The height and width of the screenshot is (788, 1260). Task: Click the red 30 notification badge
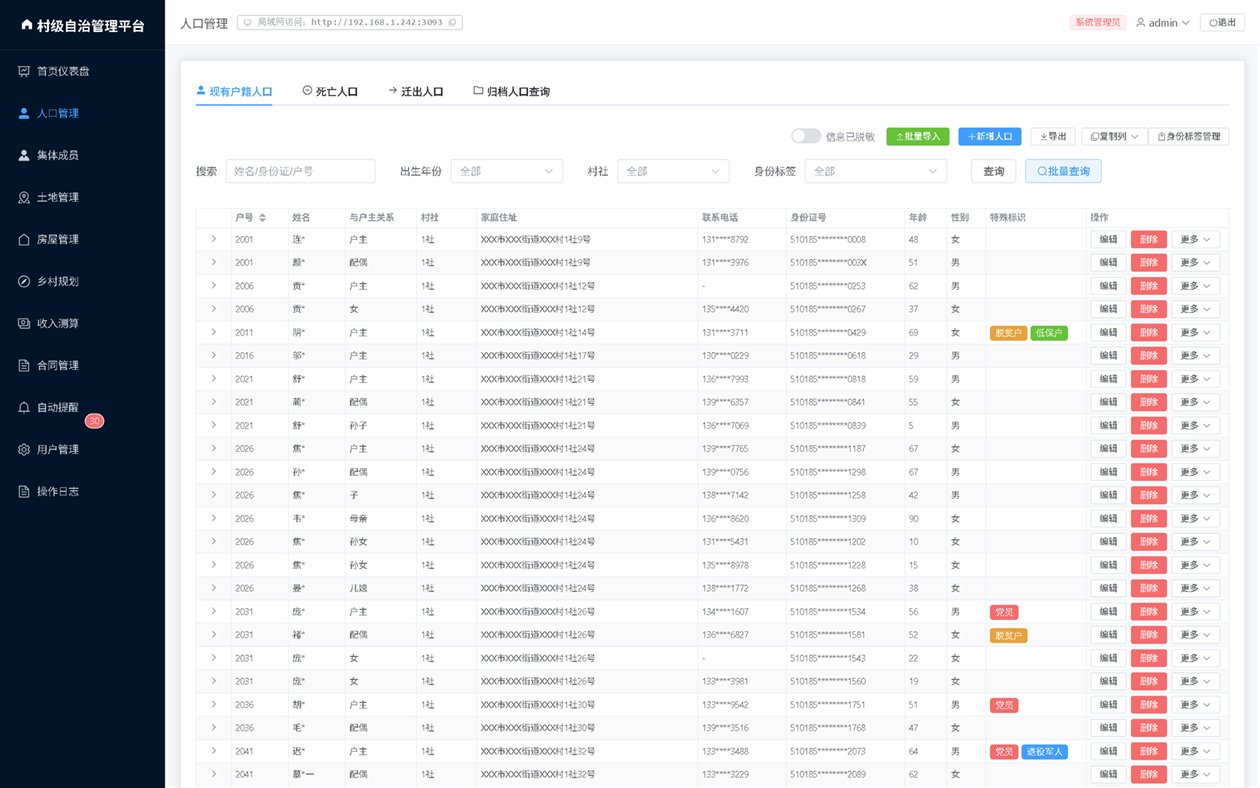coord(94,421)
